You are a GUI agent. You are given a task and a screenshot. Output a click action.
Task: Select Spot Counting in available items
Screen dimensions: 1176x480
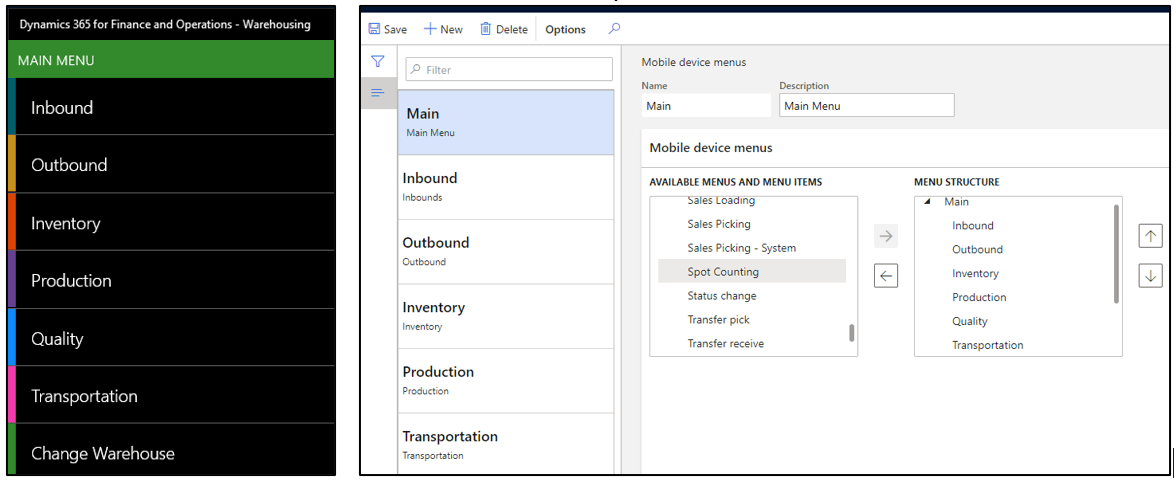point(752,272)
